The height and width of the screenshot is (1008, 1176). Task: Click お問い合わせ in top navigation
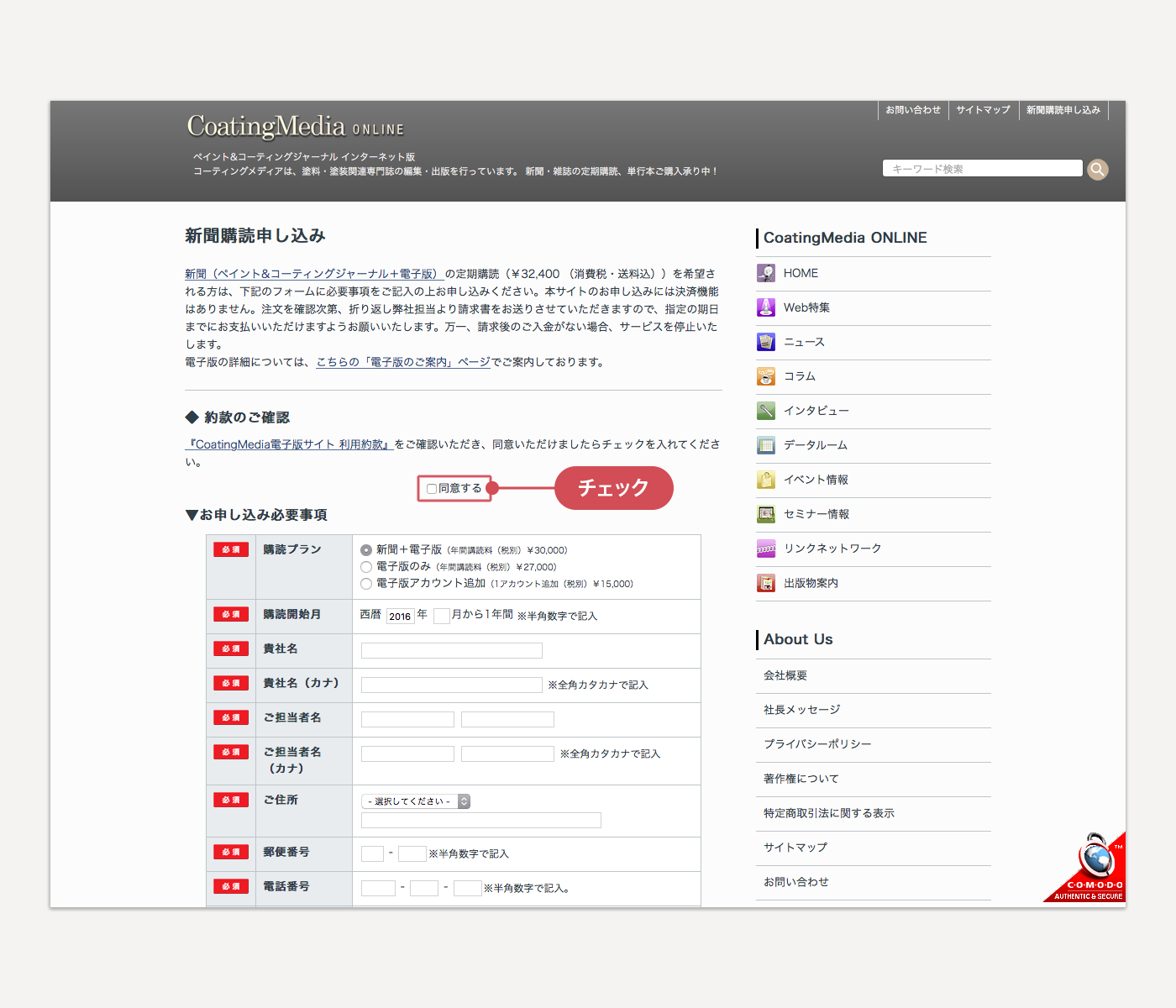point(913,110)
